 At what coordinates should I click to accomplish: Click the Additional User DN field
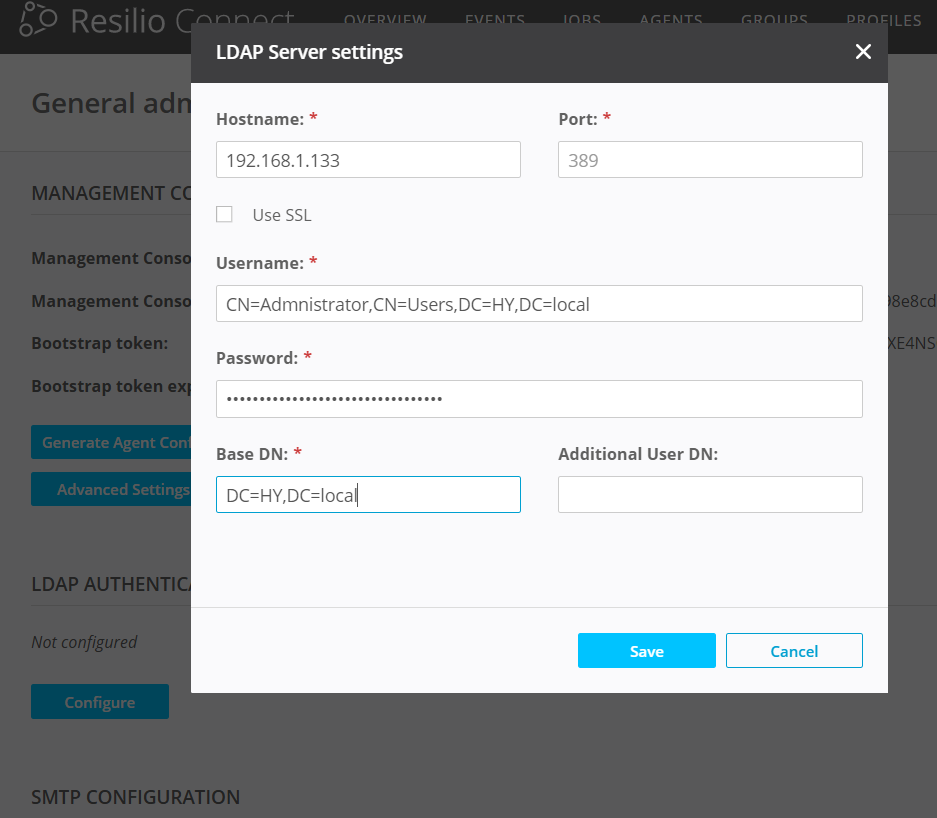point(710,494)
